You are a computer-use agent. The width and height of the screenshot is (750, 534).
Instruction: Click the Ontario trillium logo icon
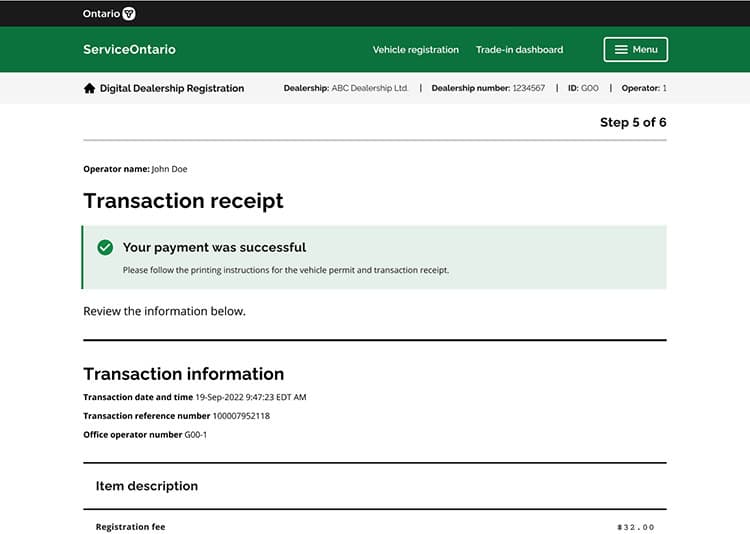[x=129, y=14]
